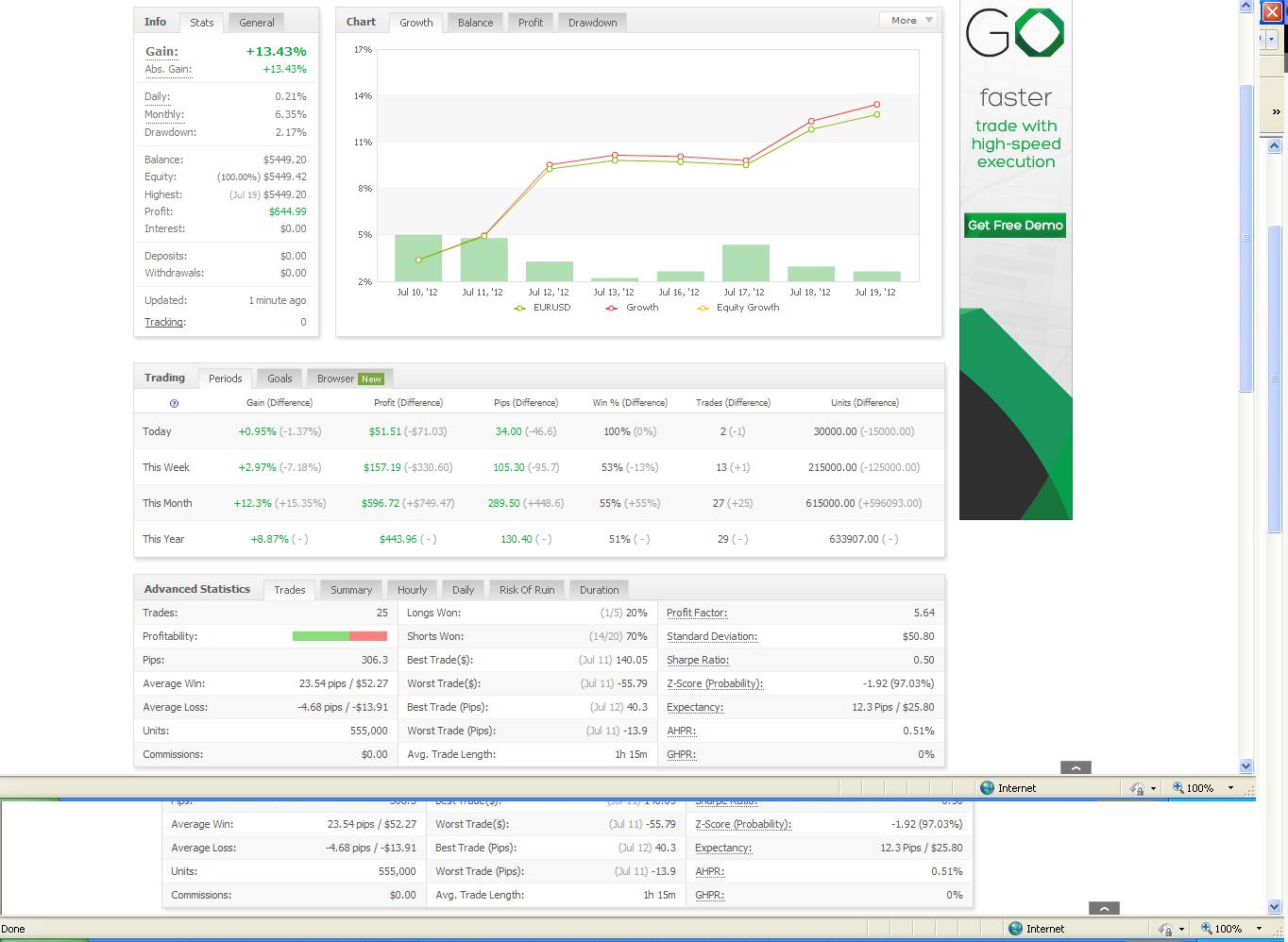Click the double-chevron toolbar overflow icon at right edge
This screenshot has height=942, width=1288.
1277,111
